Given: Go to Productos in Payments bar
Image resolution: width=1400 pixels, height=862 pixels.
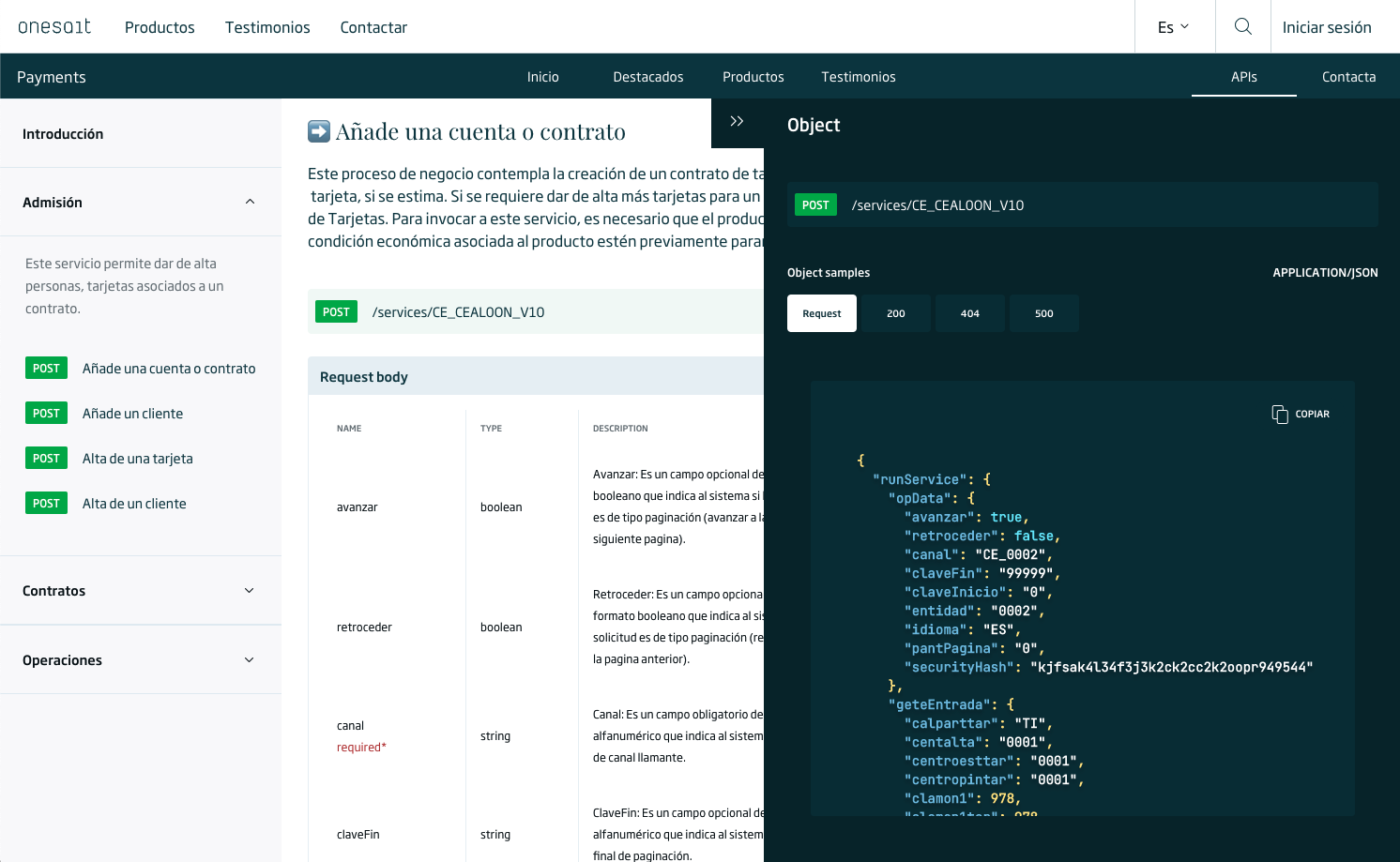Looking at the screenshot, I should tap(753, 77).
